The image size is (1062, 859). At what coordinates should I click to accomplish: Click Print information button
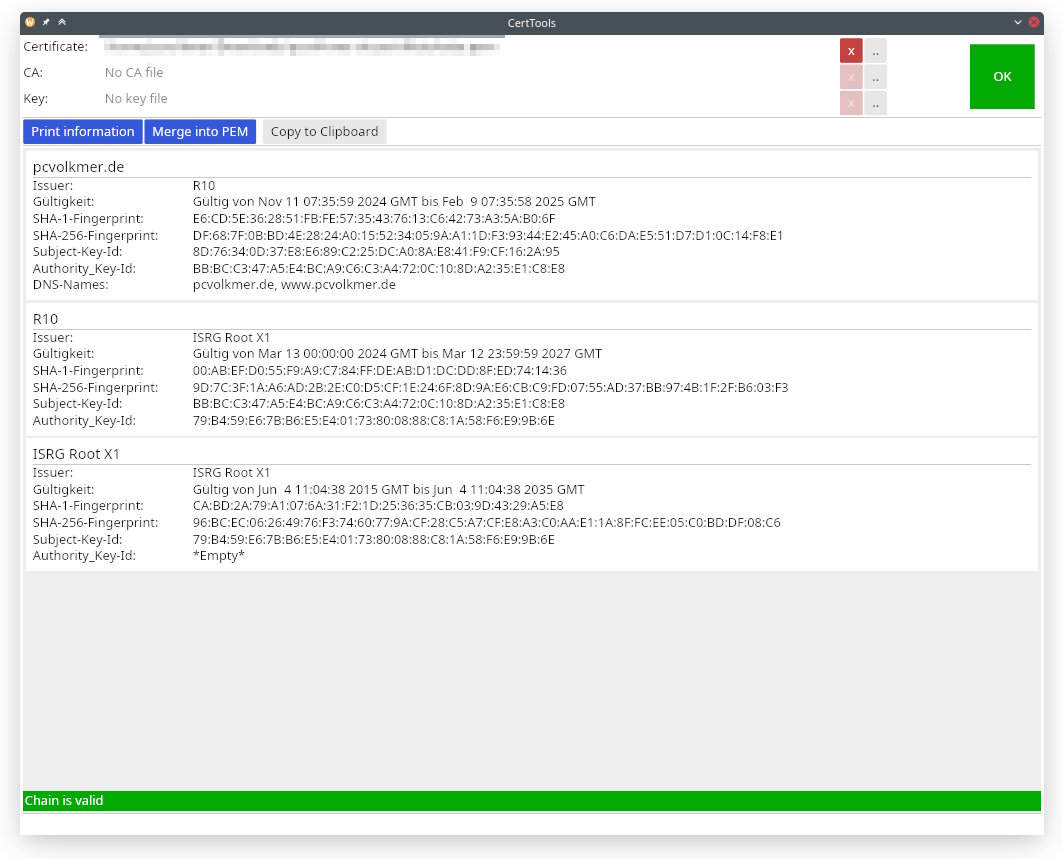click(x=83, y=132)
